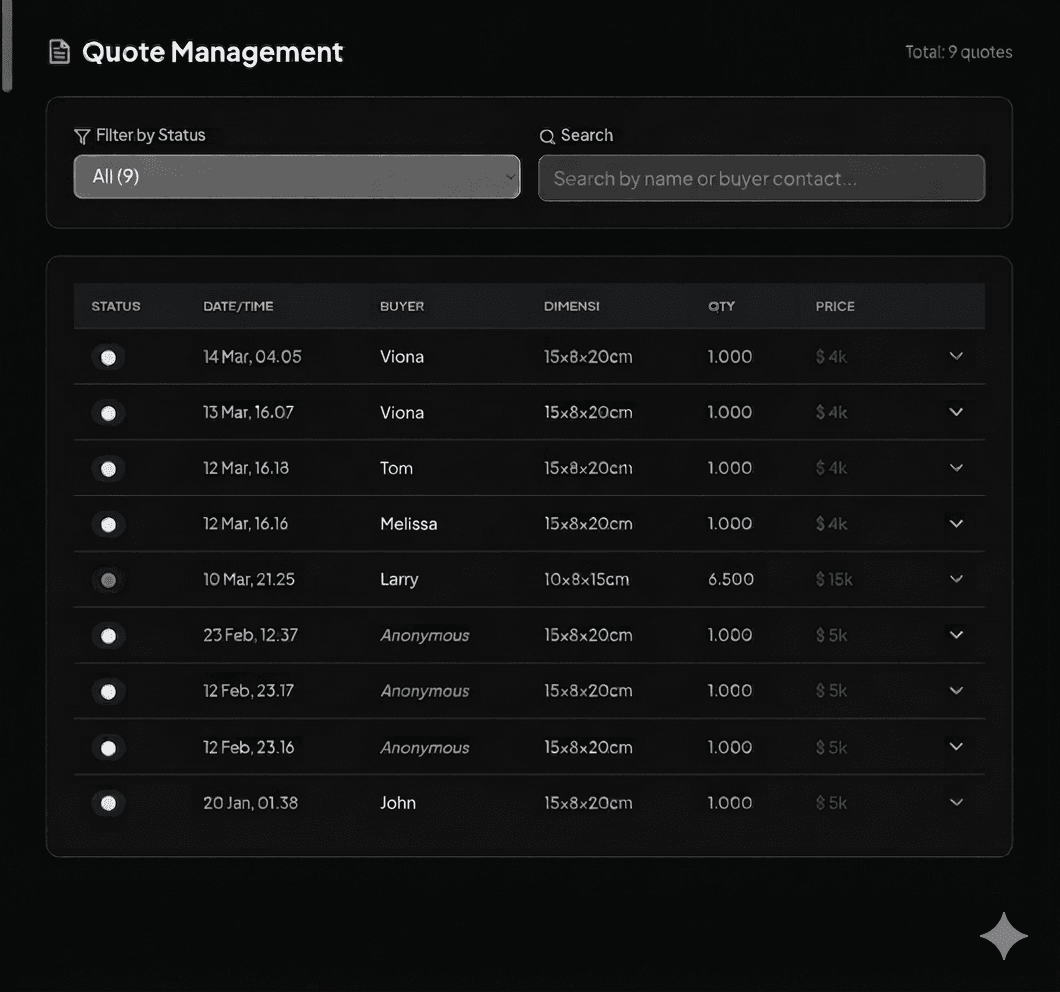Click the price $ 15k
The image size is (1060, 992).
click(834, 580)
